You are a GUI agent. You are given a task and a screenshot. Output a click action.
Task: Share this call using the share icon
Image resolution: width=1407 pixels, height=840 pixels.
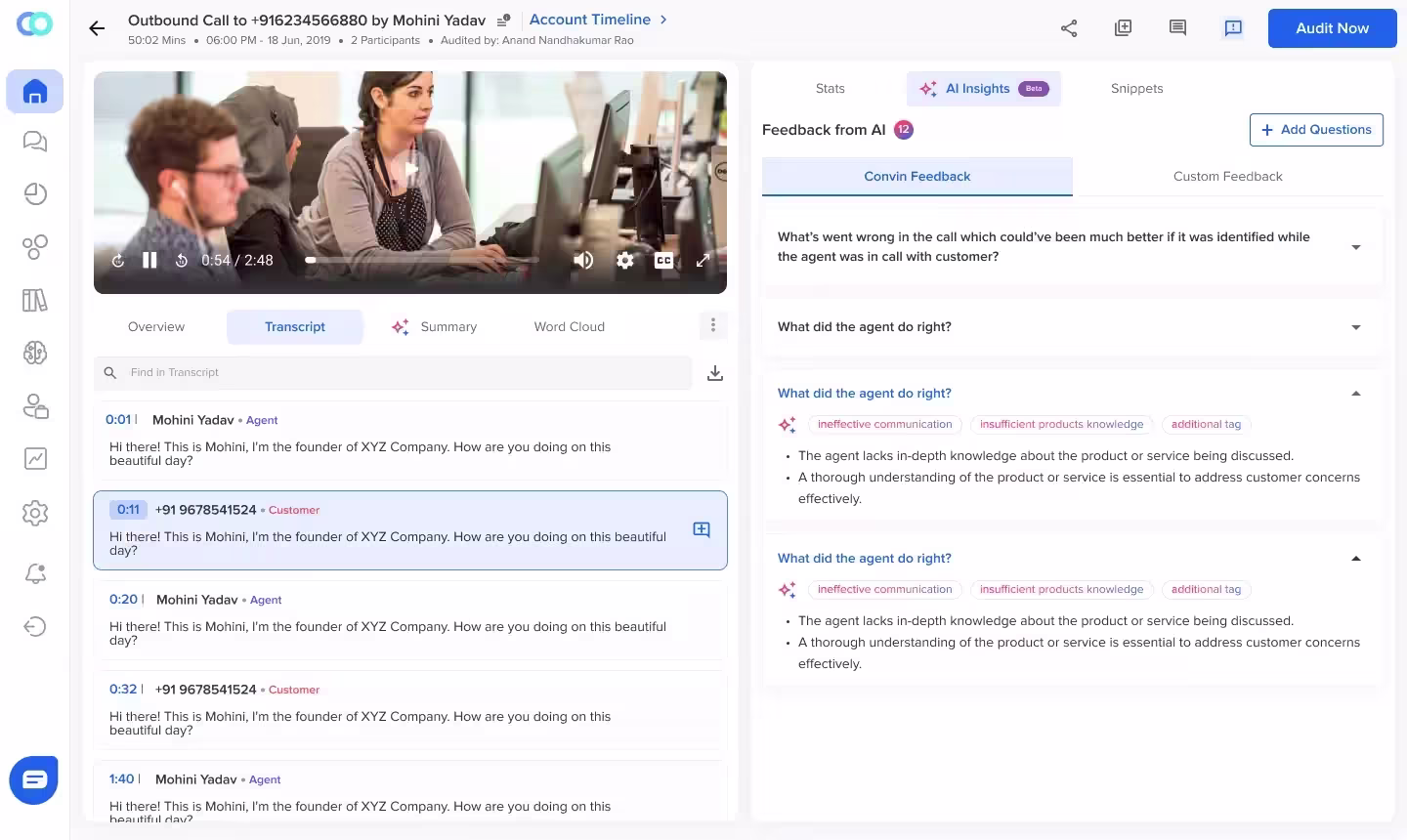tap(1069, 28)
